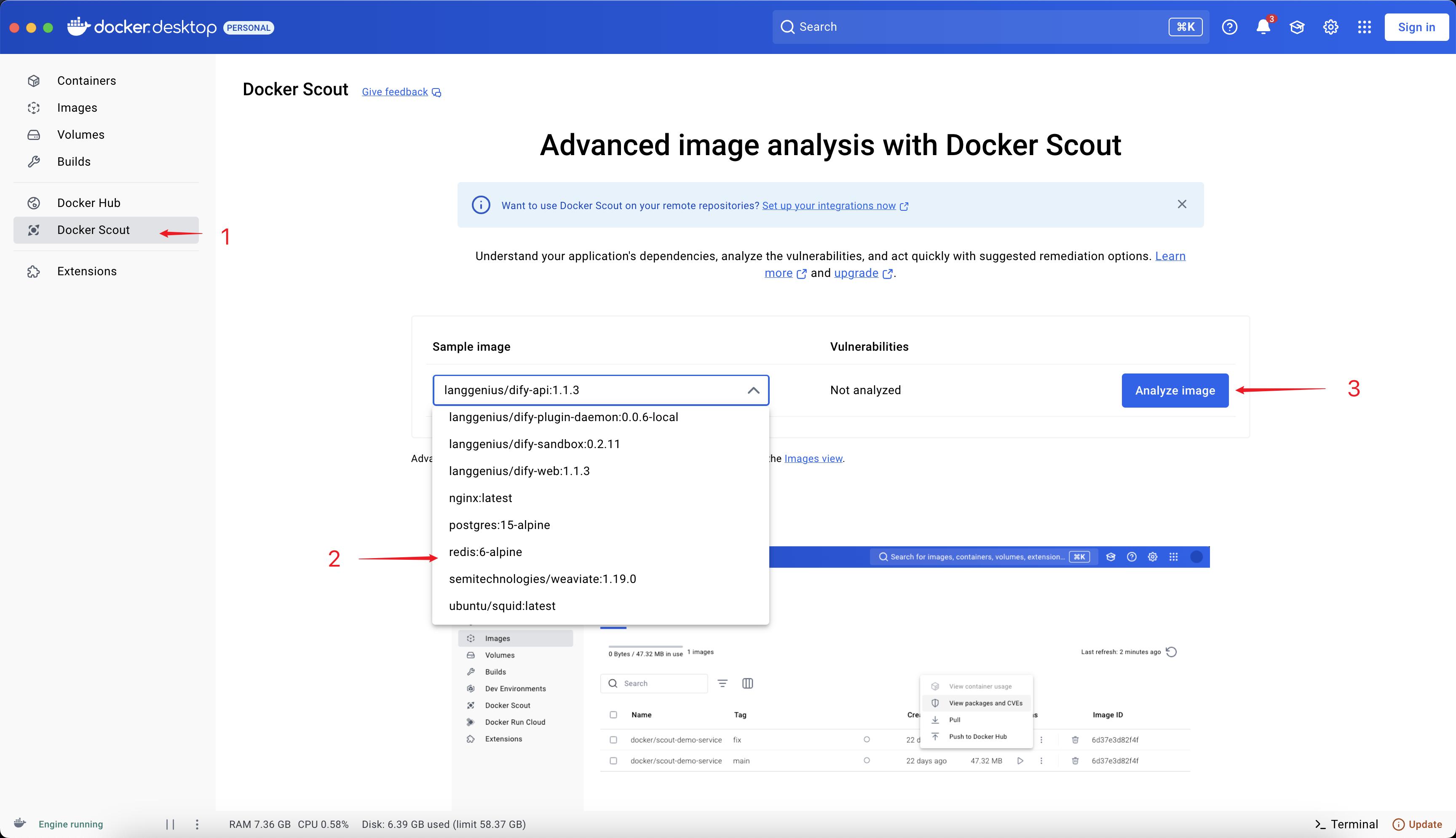Click the PERSONAL plan badge
Screen dimensions: 1456x838
pos(249,28)
